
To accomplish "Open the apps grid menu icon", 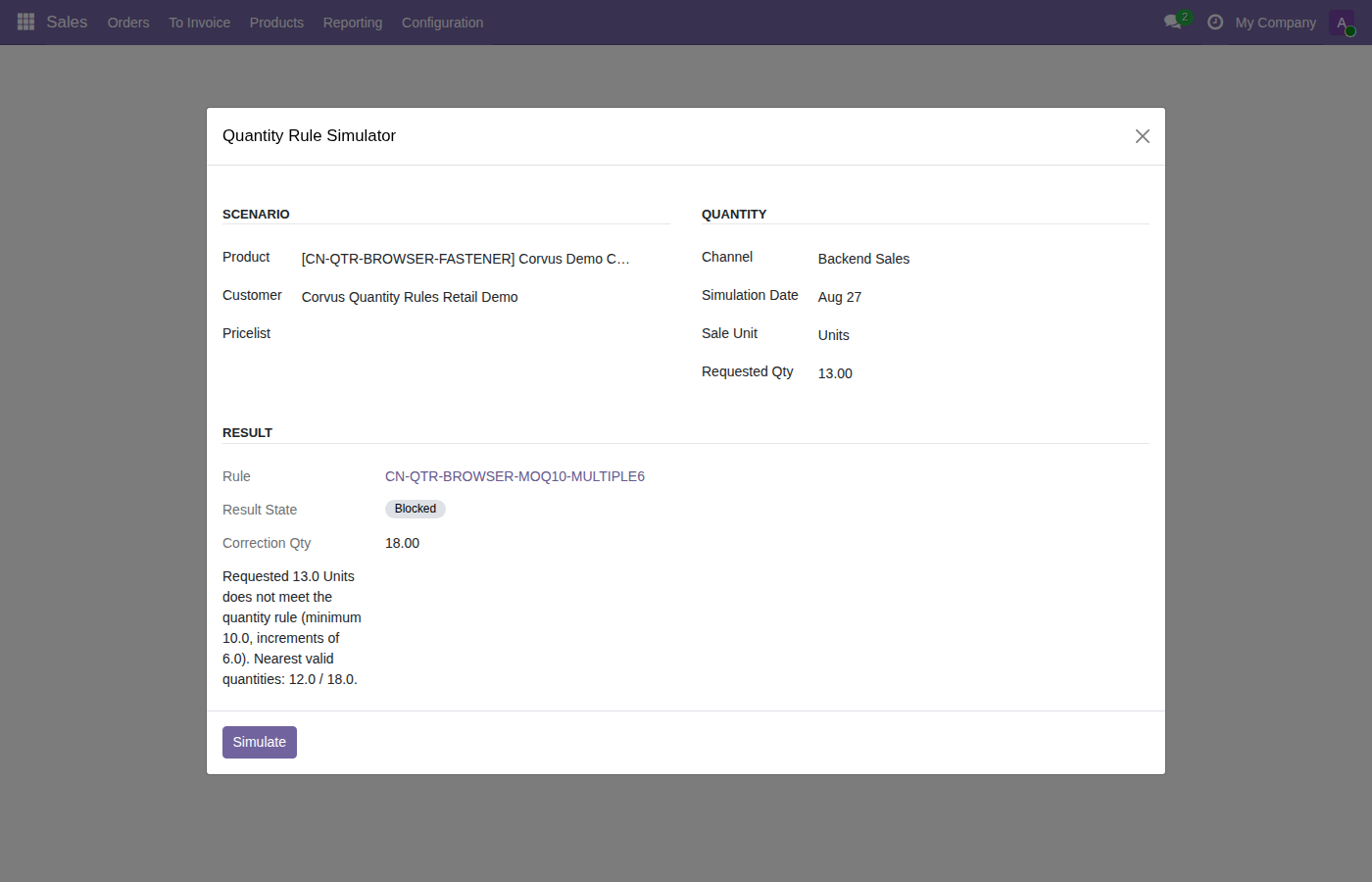I will pyautogui.click(x=26, y=22).
